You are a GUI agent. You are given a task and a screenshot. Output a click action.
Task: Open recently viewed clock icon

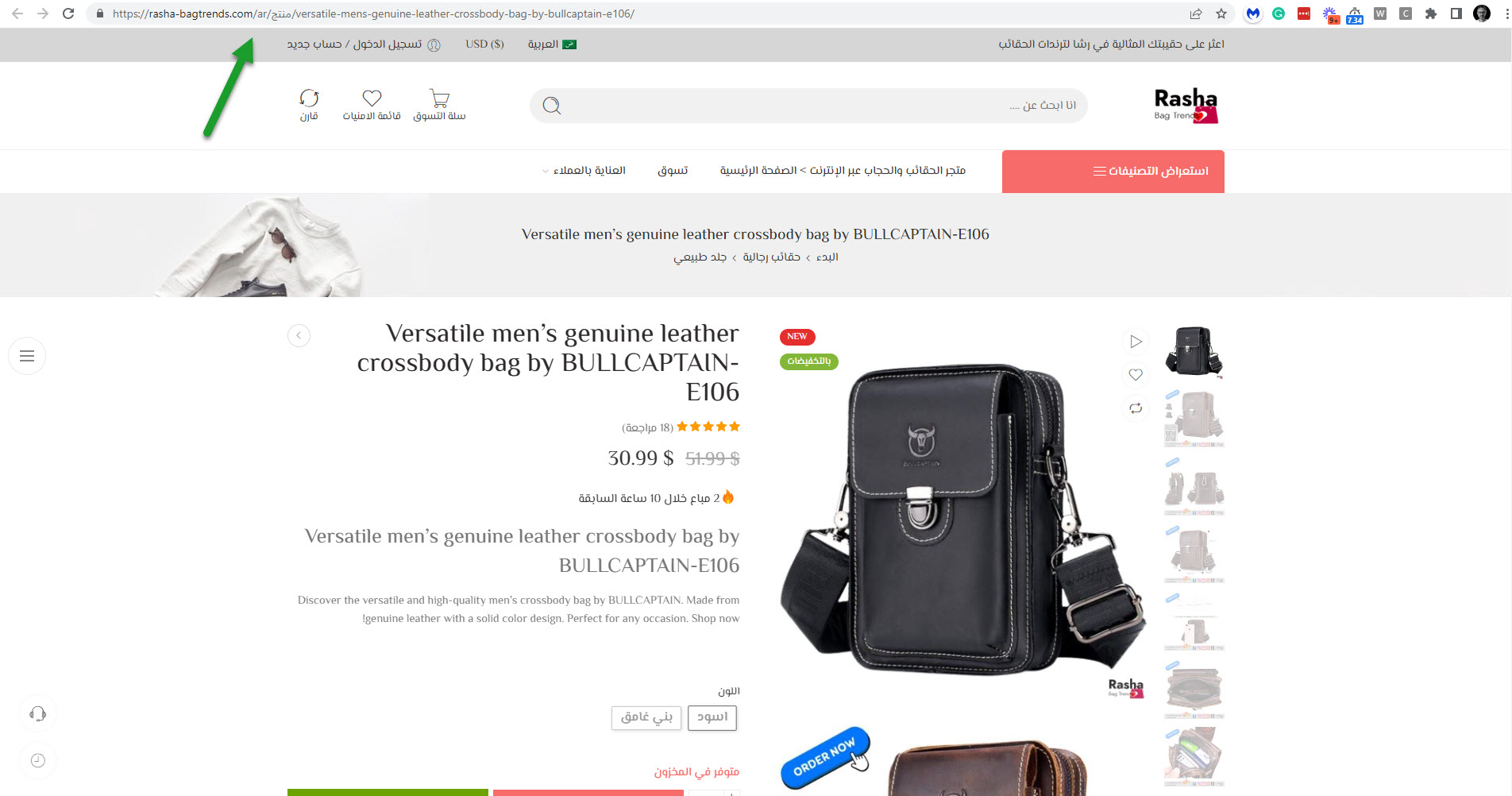37,760
